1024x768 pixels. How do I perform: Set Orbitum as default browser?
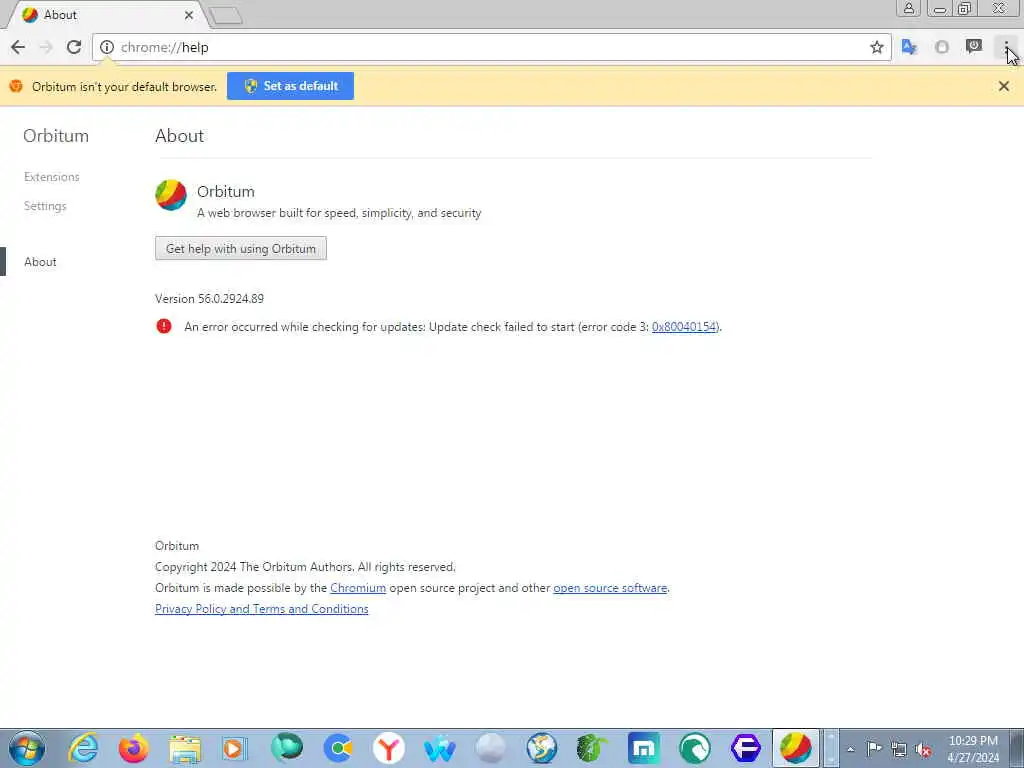coord(291,86)
